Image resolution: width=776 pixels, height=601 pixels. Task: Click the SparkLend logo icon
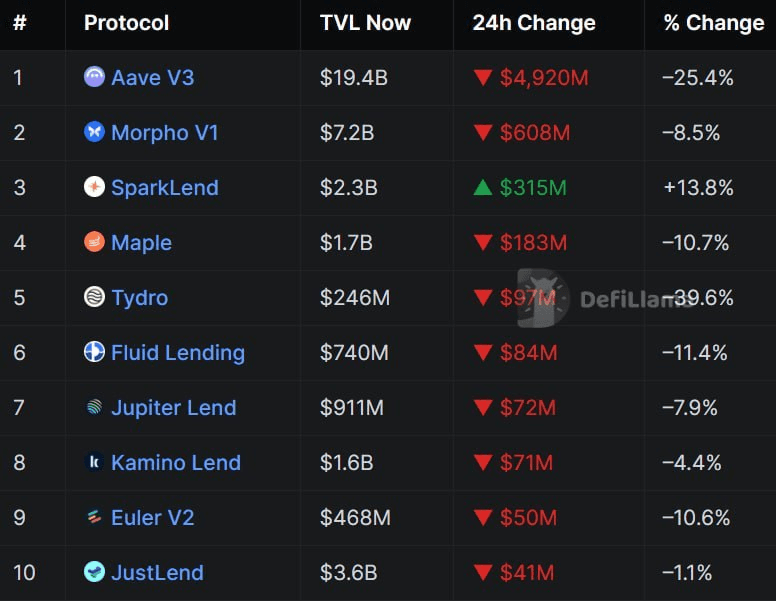pyautogui.click(x=94, y=187)
